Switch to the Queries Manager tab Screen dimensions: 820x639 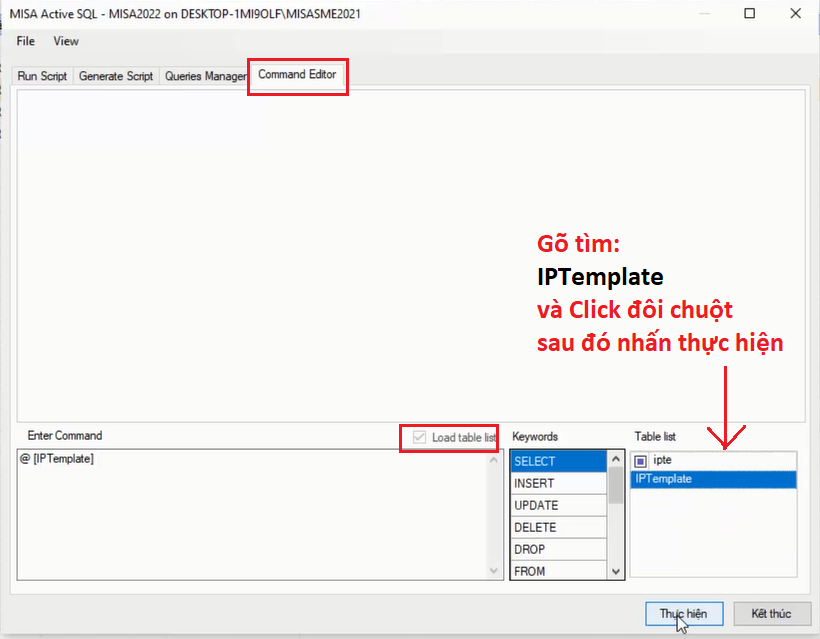[x=205, y=76]
